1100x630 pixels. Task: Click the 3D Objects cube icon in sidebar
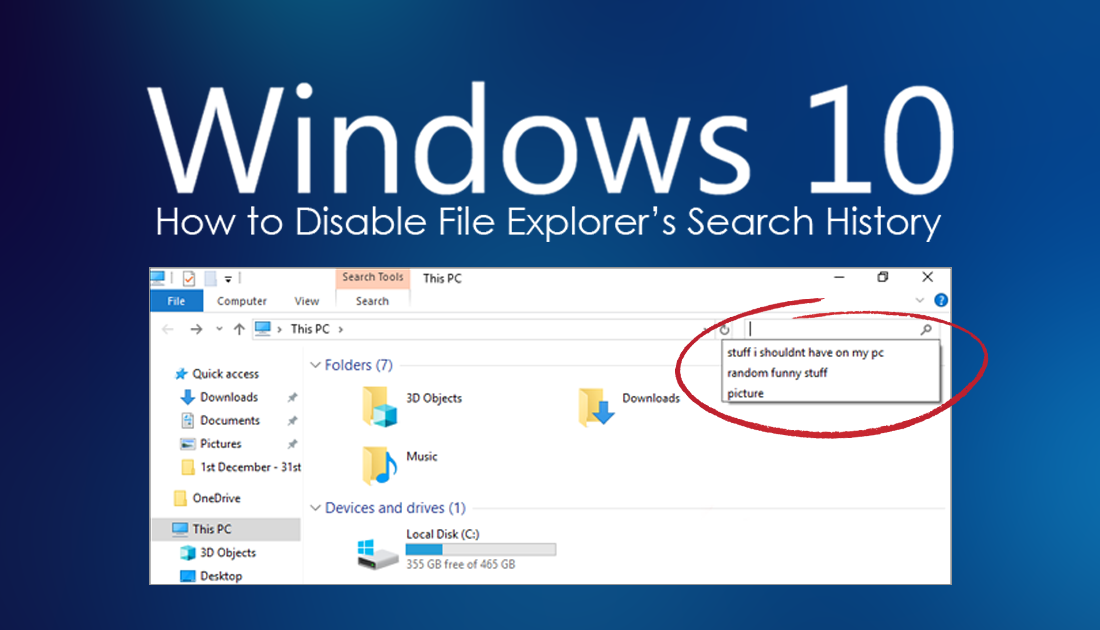187,553
